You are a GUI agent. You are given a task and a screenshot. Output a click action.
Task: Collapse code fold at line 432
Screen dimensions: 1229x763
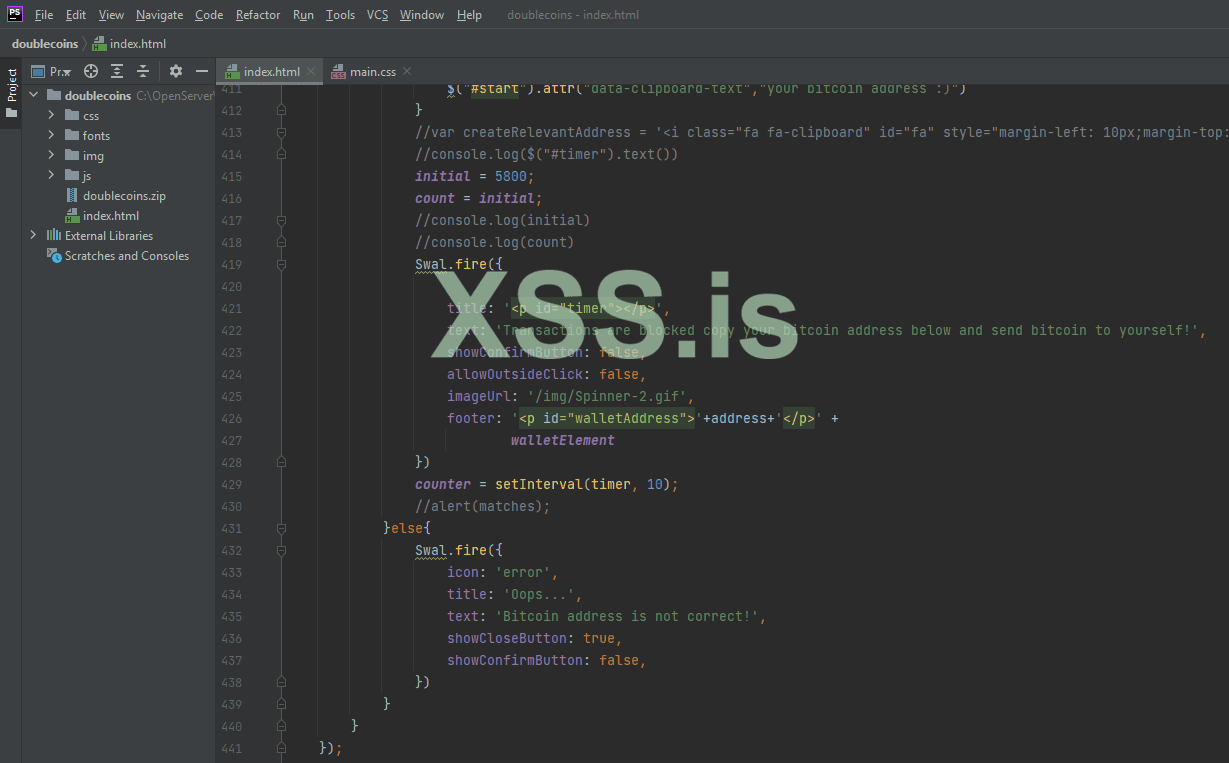[x=281, y=550]
